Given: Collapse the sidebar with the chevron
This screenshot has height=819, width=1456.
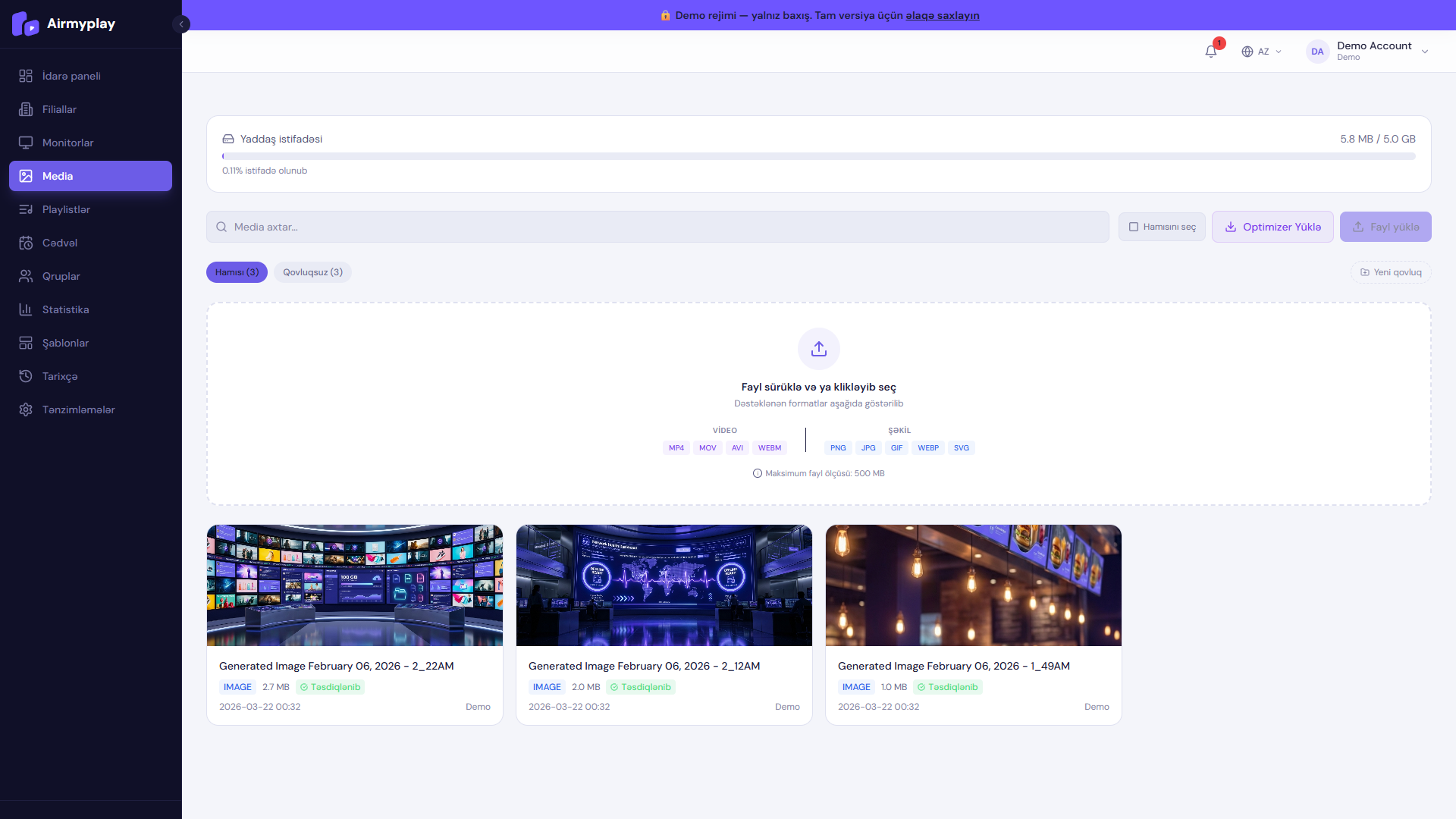Looking at the screenshot, I should 181,24.
